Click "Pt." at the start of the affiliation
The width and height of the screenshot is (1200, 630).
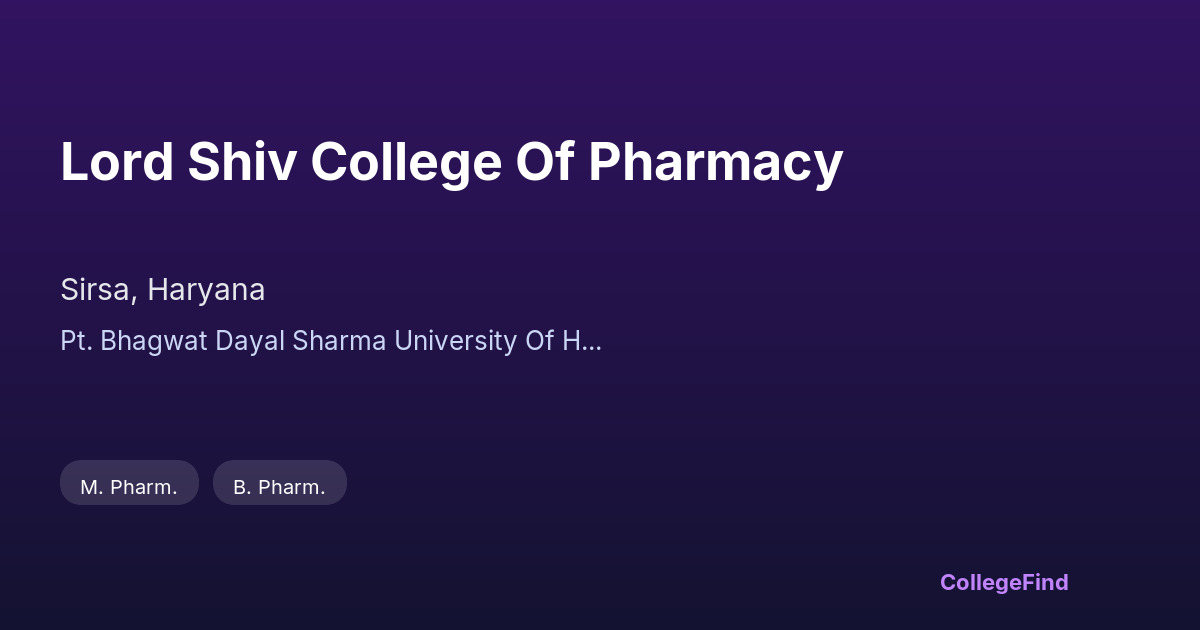pos(76,341)
